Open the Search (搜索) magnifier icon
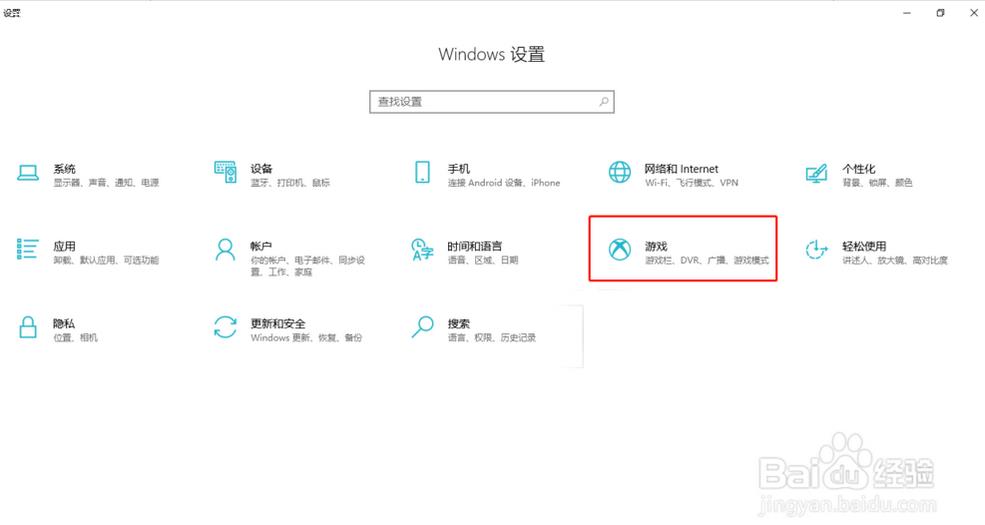Viewport: 985px width, 525px height. click(x=422, y=327)
